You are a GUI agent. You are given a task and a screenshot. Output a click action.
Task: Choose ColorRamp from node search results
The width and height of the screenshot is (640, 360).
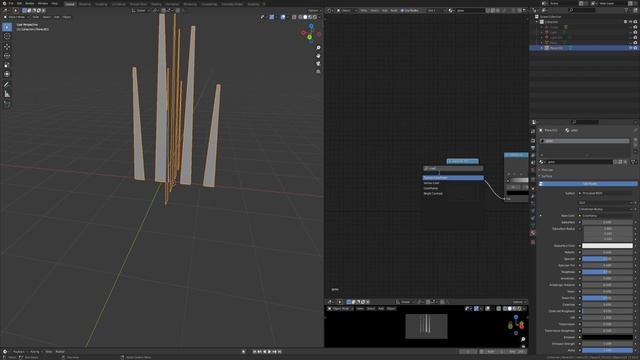click(431, 189)
